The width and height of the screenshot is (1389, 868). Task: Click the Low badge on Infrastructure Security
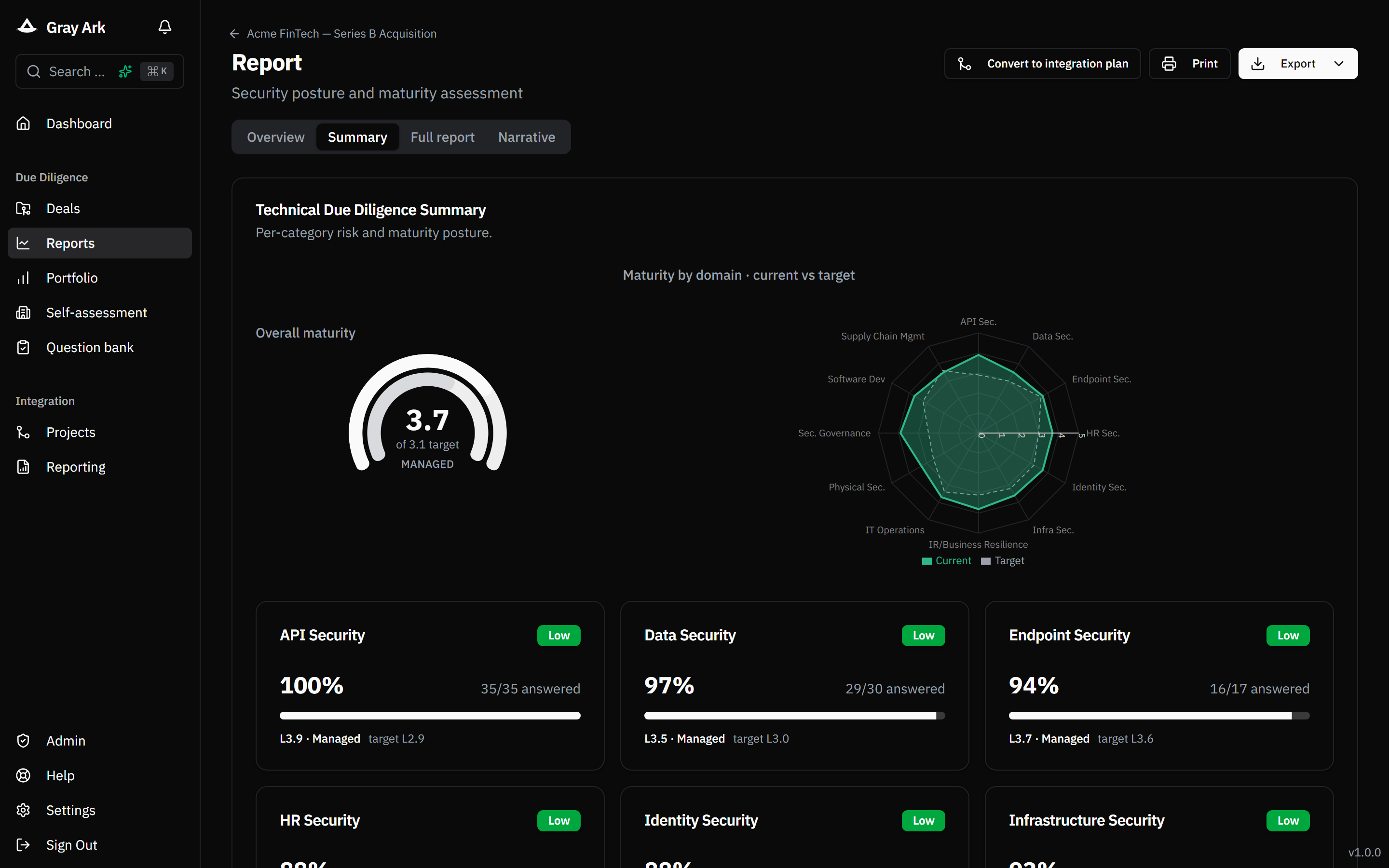(x=1288, y=821)
